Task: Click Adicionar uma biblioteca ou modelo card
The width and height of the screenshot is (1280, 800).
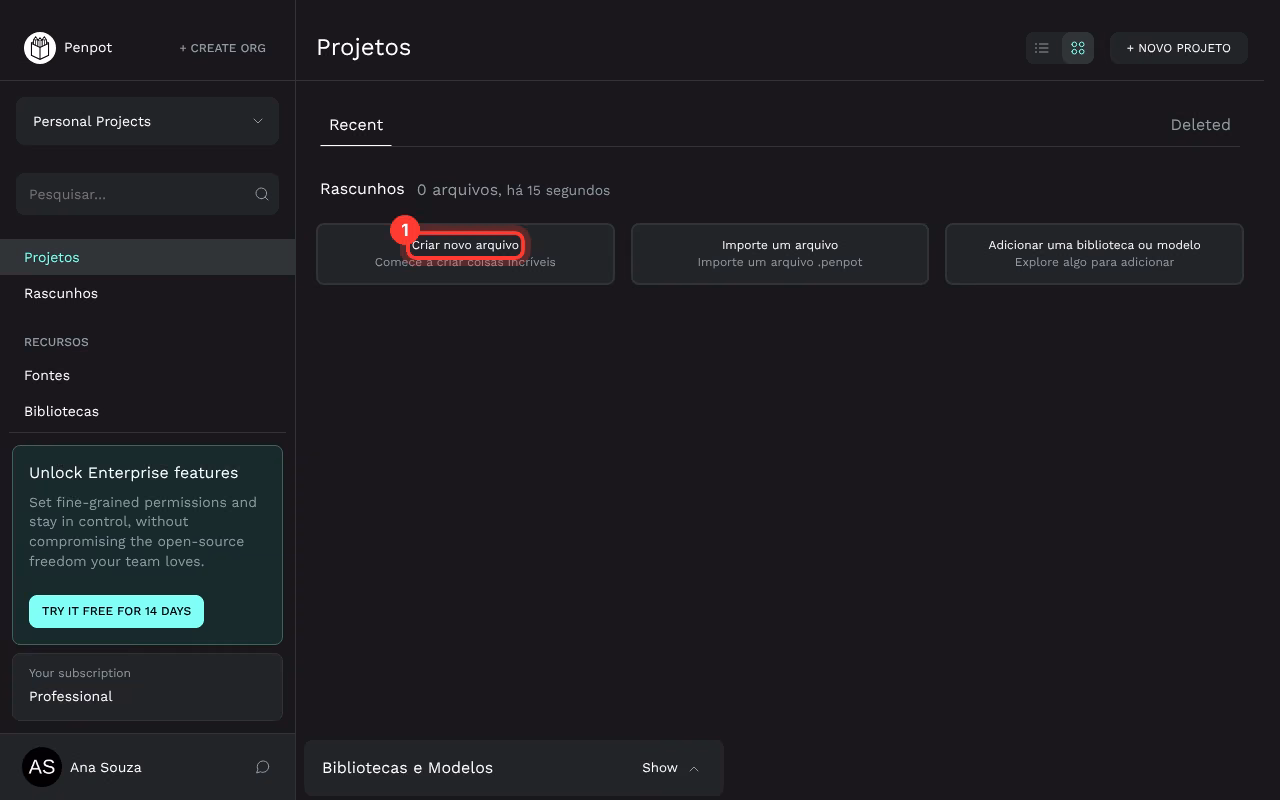Action: click(x=1094, y=253)
